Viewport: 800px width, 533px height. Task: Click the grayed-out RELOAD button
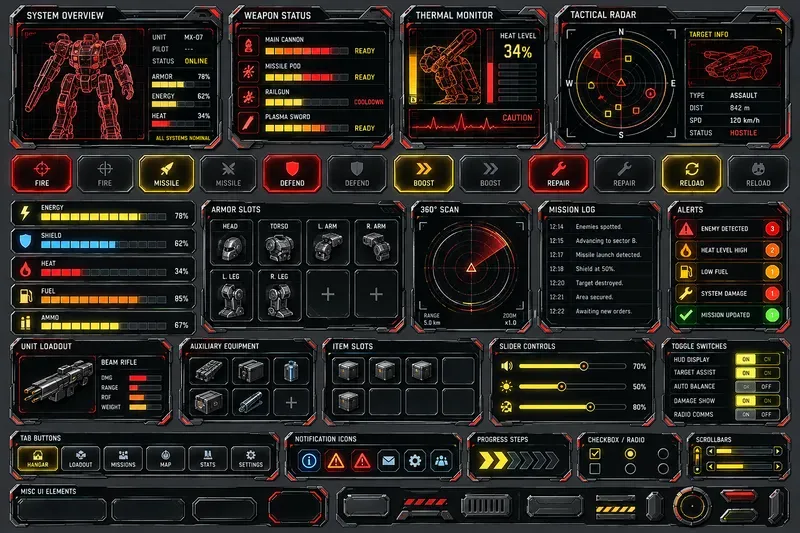pyautogui.click(x=758, y=173)
